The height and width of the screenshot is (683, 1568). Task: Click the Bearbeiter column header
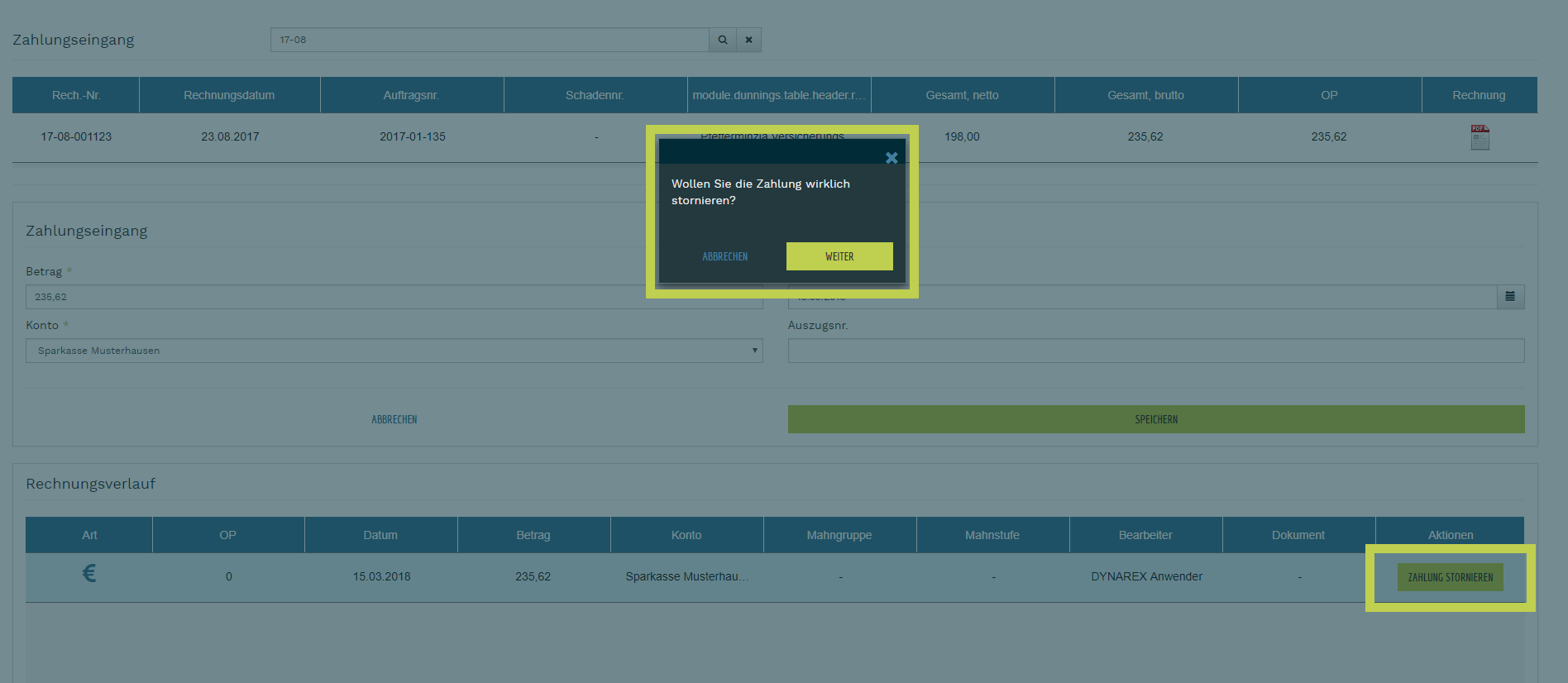coord(1145,535)
